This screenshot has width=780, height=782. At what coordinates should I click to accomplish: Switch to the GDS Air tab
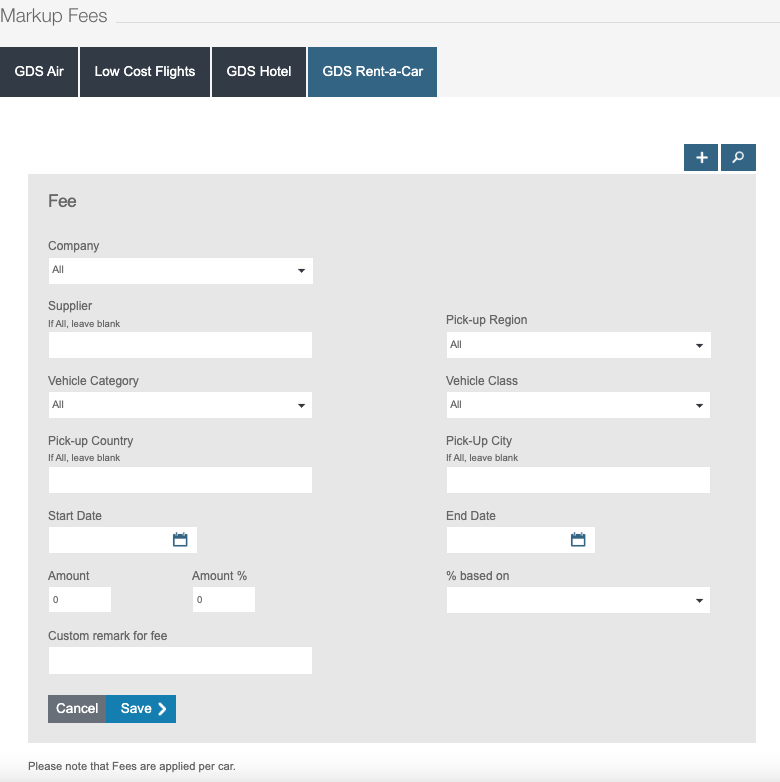(x=39, y=72)
